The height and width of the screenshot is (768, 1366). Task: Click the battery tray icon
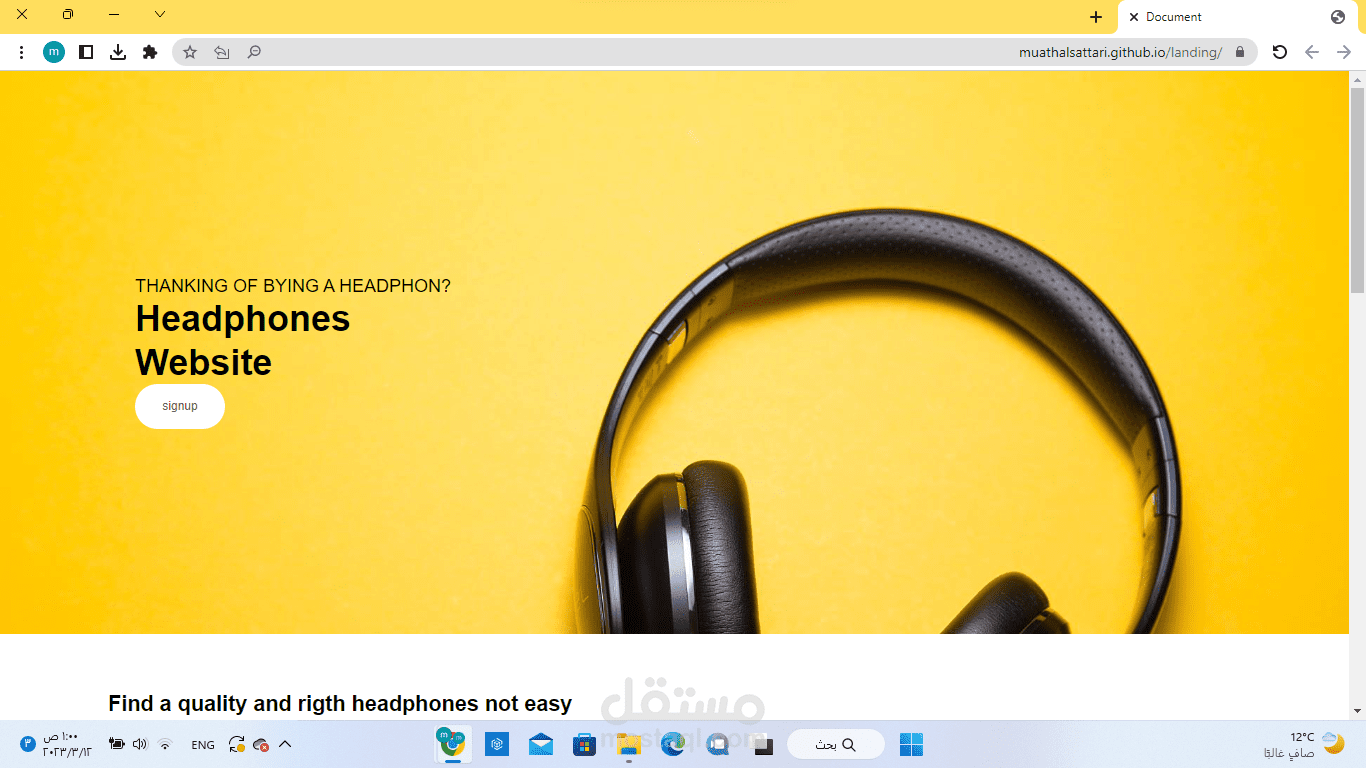(117, 744)
